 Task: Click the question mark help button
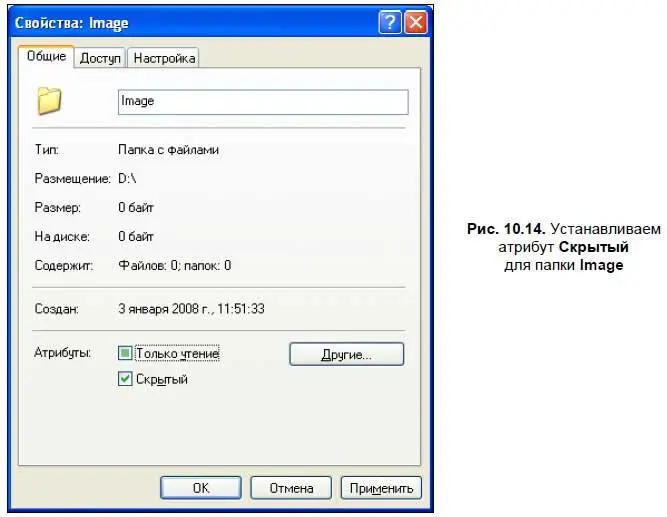tap(390, 22)
